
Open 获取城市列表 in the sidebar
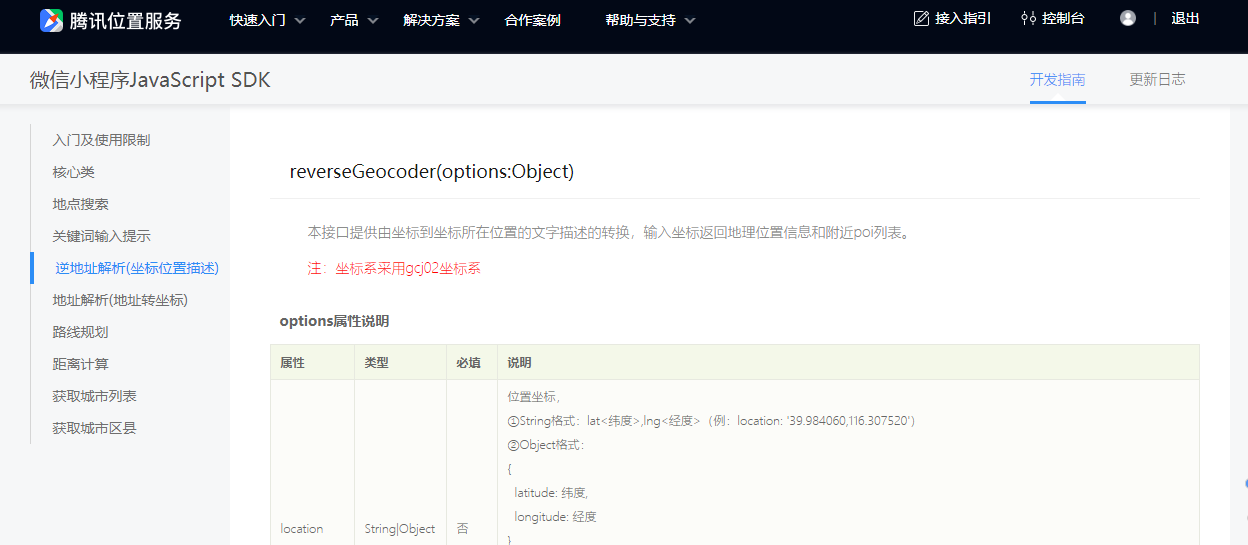[94, 396]
